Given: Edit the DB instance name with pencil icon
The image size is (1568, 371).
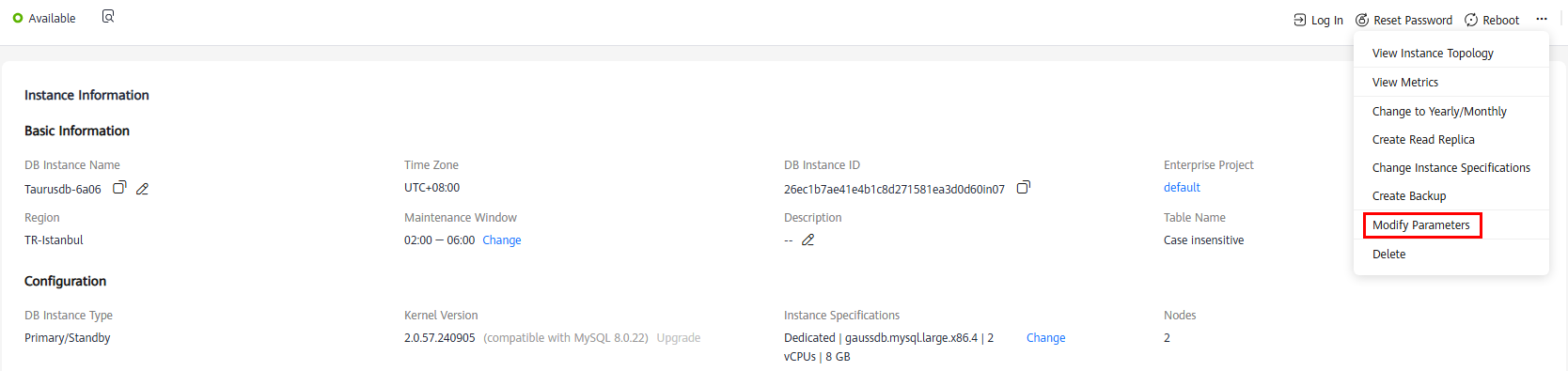Looking at the screenshot, I should coord(142,189).
